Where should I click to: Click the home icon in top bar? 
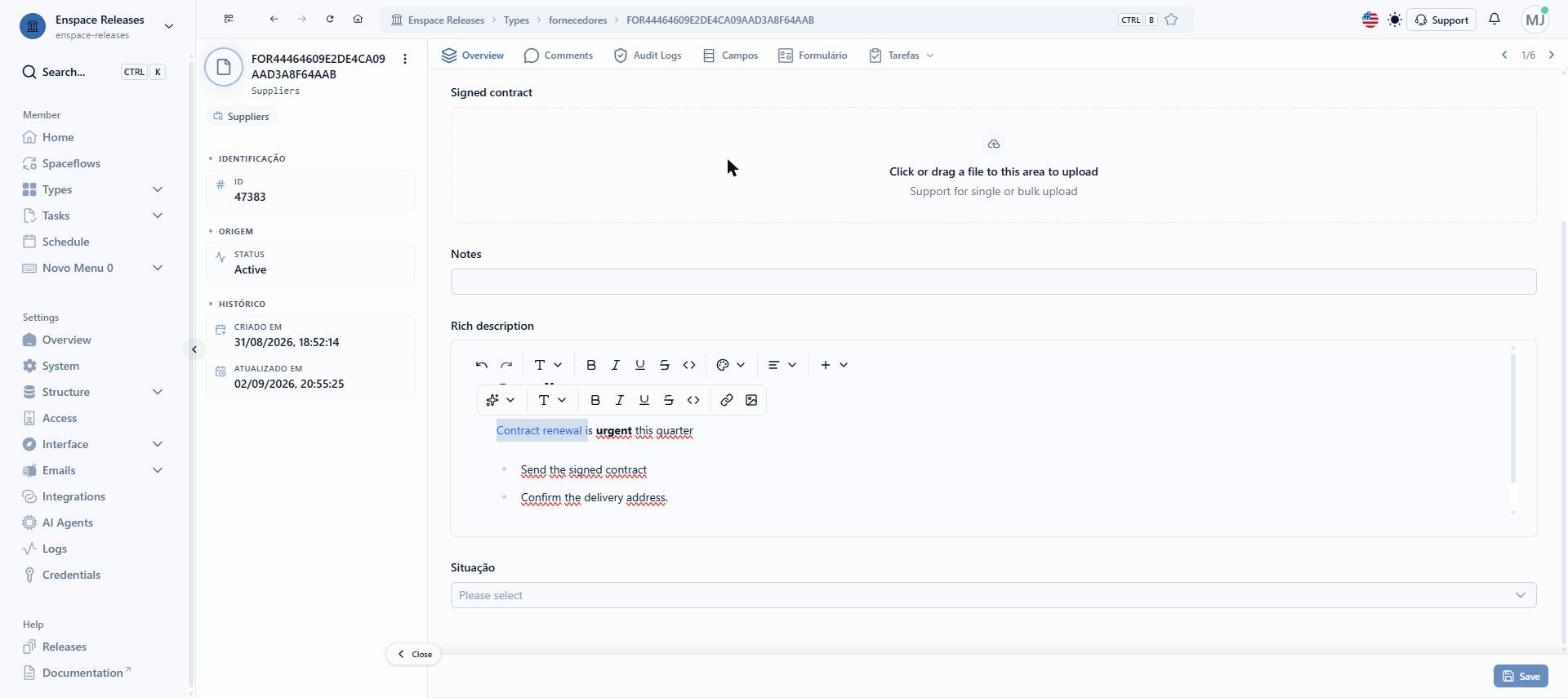358,19
